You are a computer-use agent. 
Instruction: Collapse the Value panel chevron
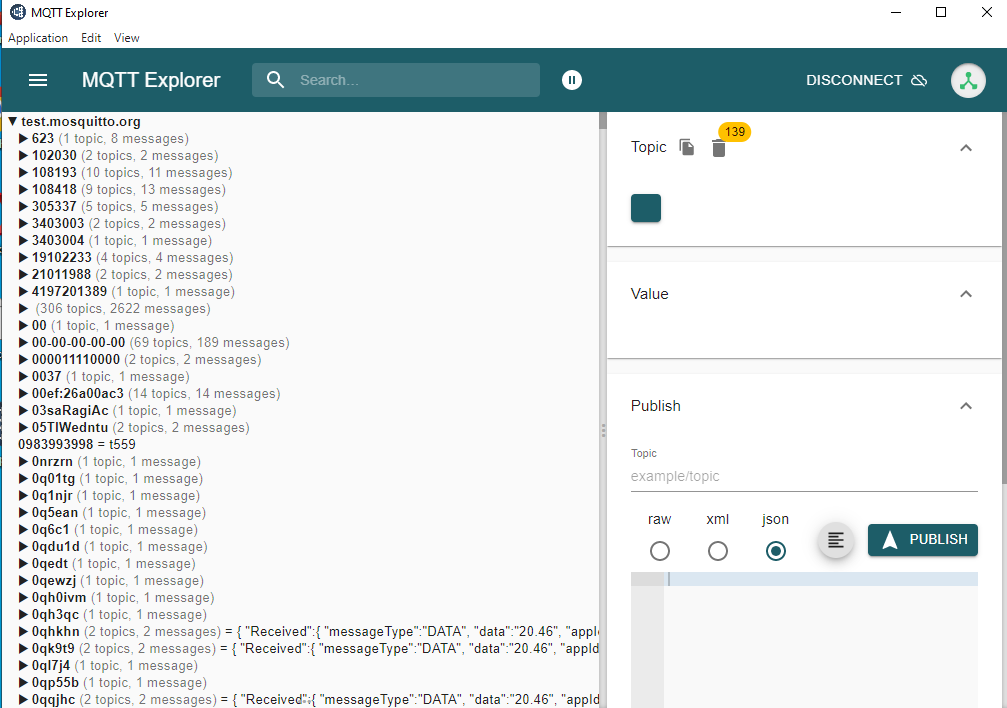click(x=965, y=294)
